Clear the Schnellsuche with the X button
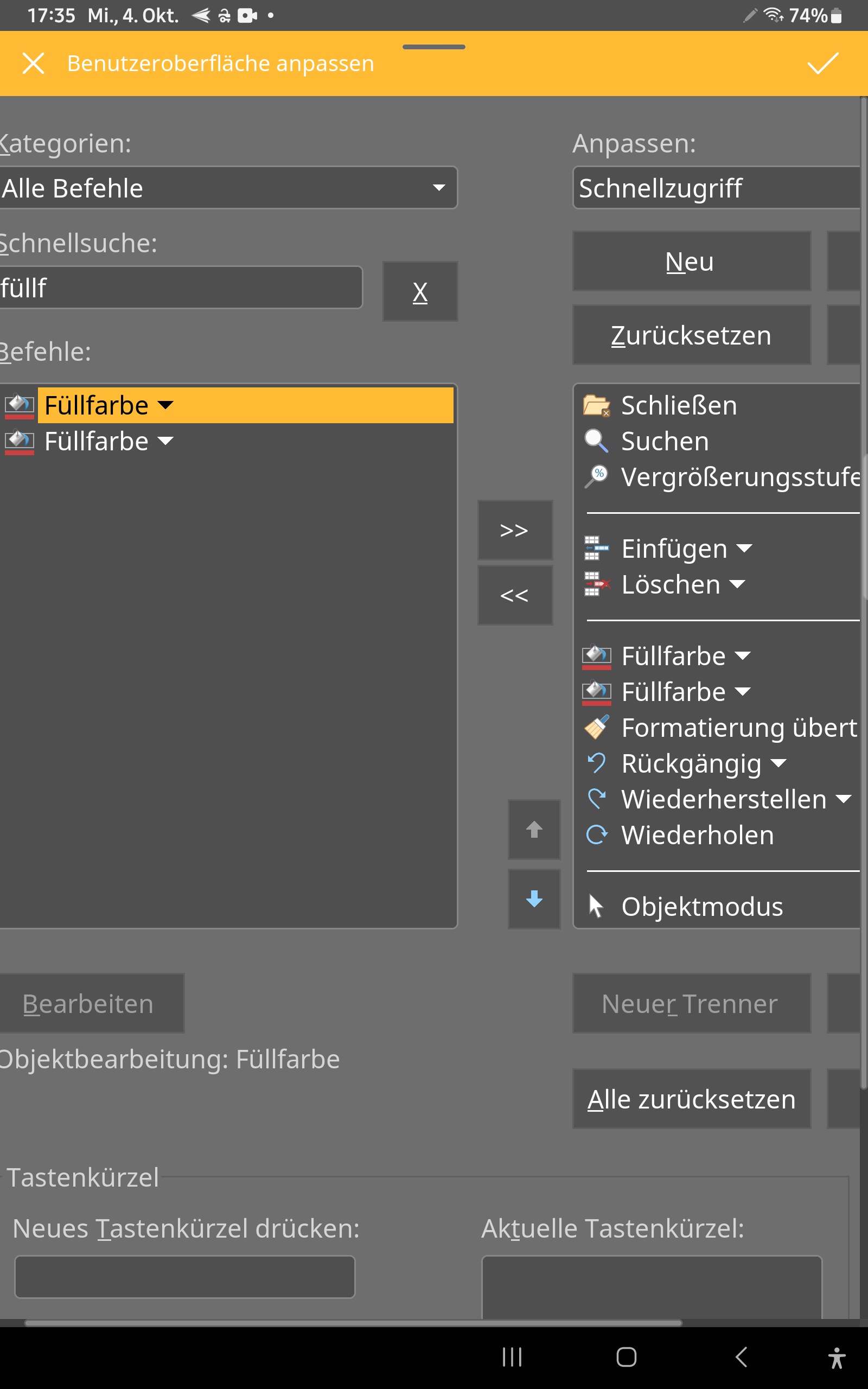868x1389 pixels. click(x=420, y=291)
